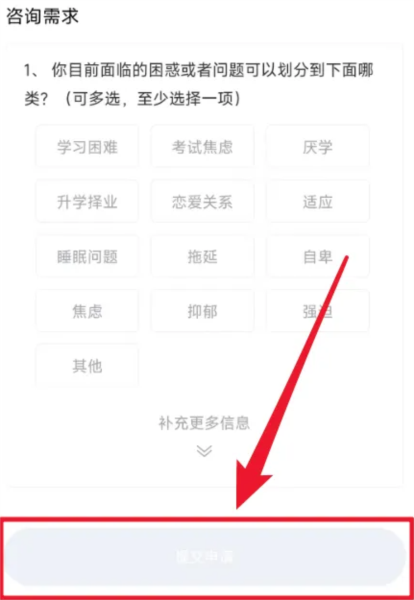Select the 学习困难 option
Viewport: 414px width, 600px height.
pos(87,147)
